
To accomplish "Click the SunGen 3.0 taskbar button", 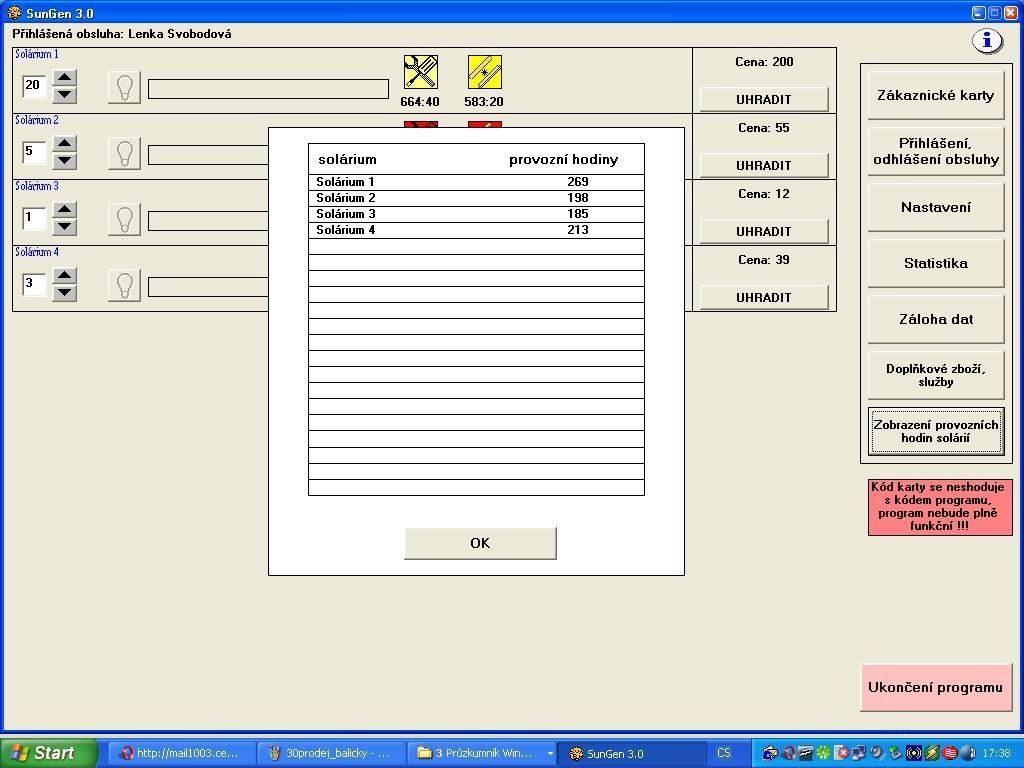I will 632,753.
